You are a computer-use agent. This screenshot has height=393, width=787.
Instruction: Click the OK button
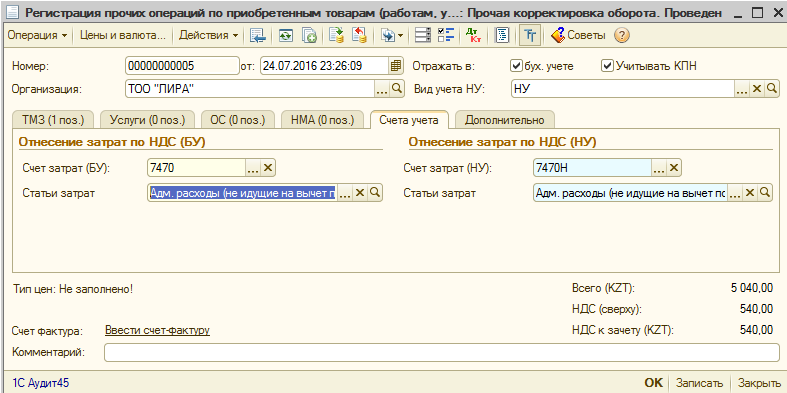[653, 383]
